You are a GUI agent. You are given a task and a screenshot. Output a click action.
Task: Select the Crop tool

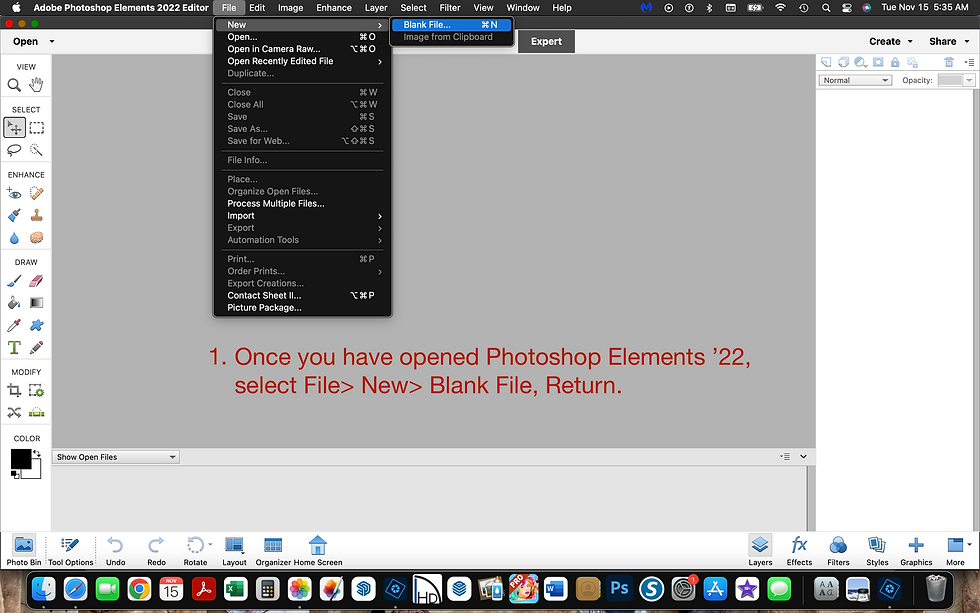click(x=14, y=391)
